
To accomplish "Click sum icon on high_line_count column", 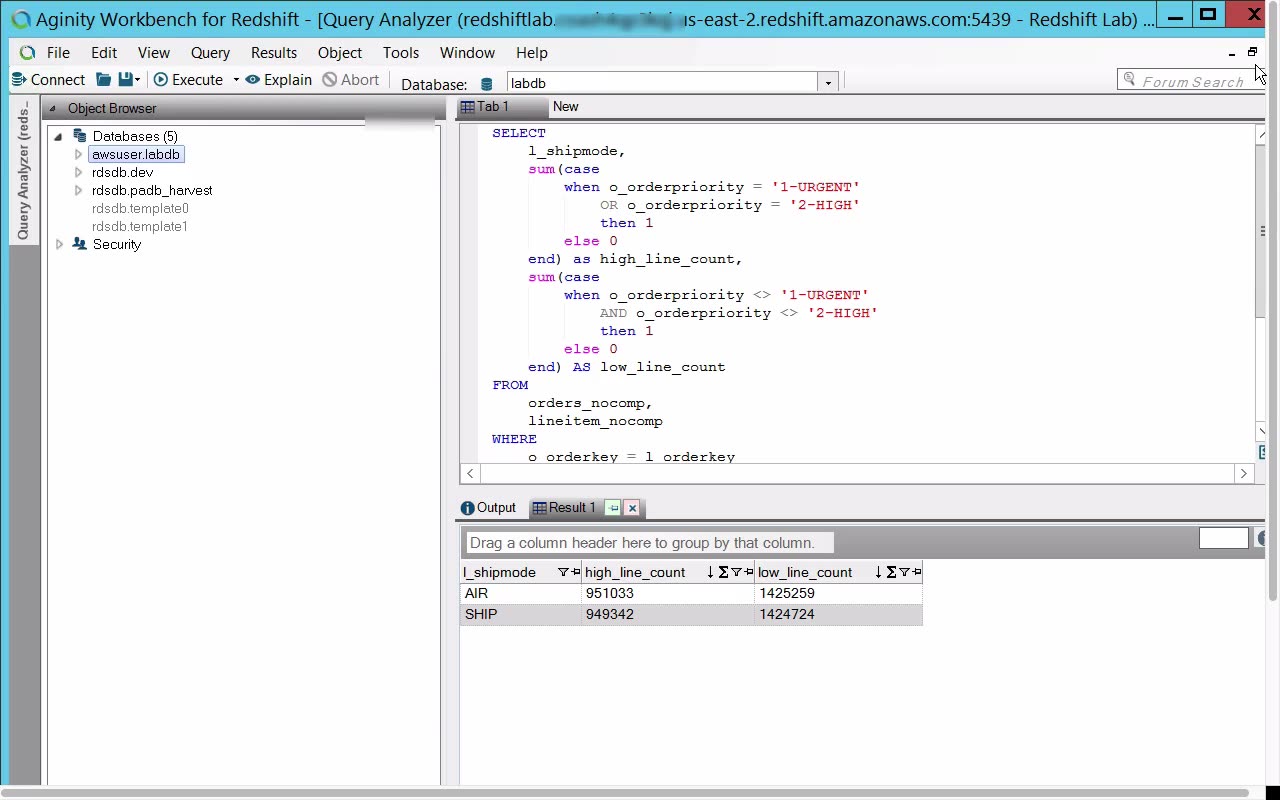I will pos(723,572).
